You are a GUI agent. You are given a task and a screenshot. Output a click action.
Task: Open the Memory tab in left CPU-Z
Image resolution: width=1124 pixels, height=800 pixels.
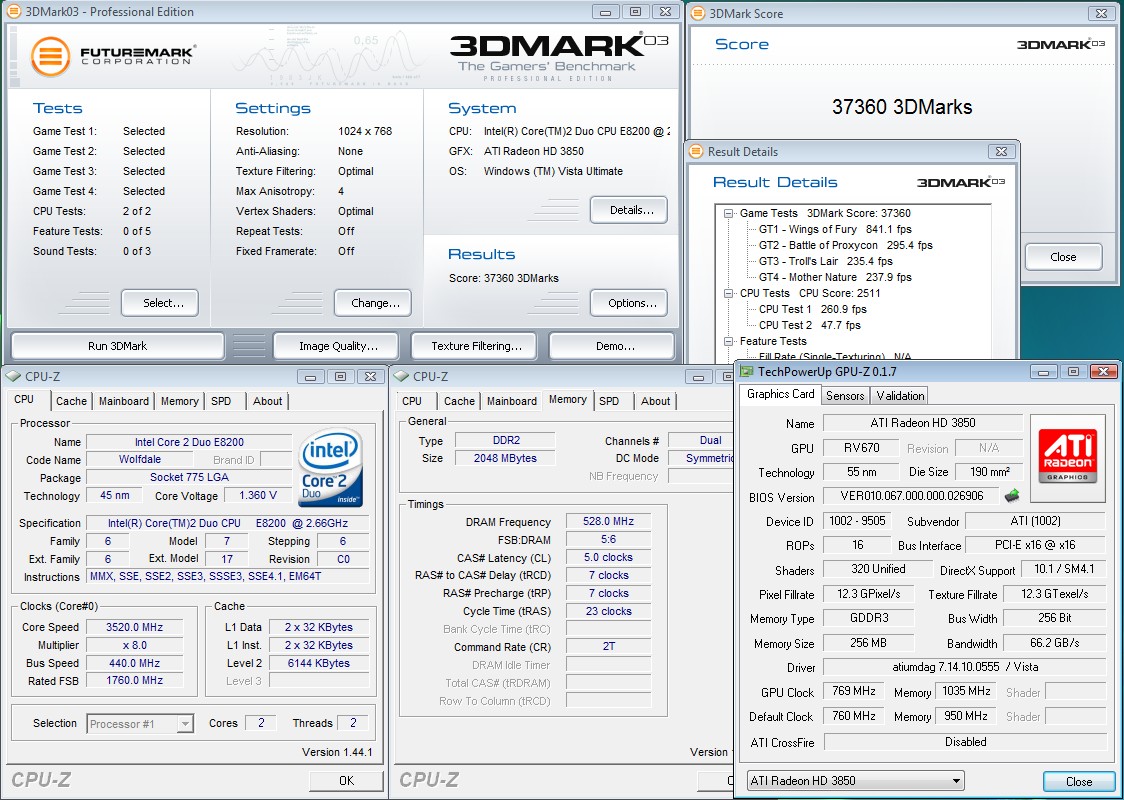pyautogui.click(x=179, y=401)
